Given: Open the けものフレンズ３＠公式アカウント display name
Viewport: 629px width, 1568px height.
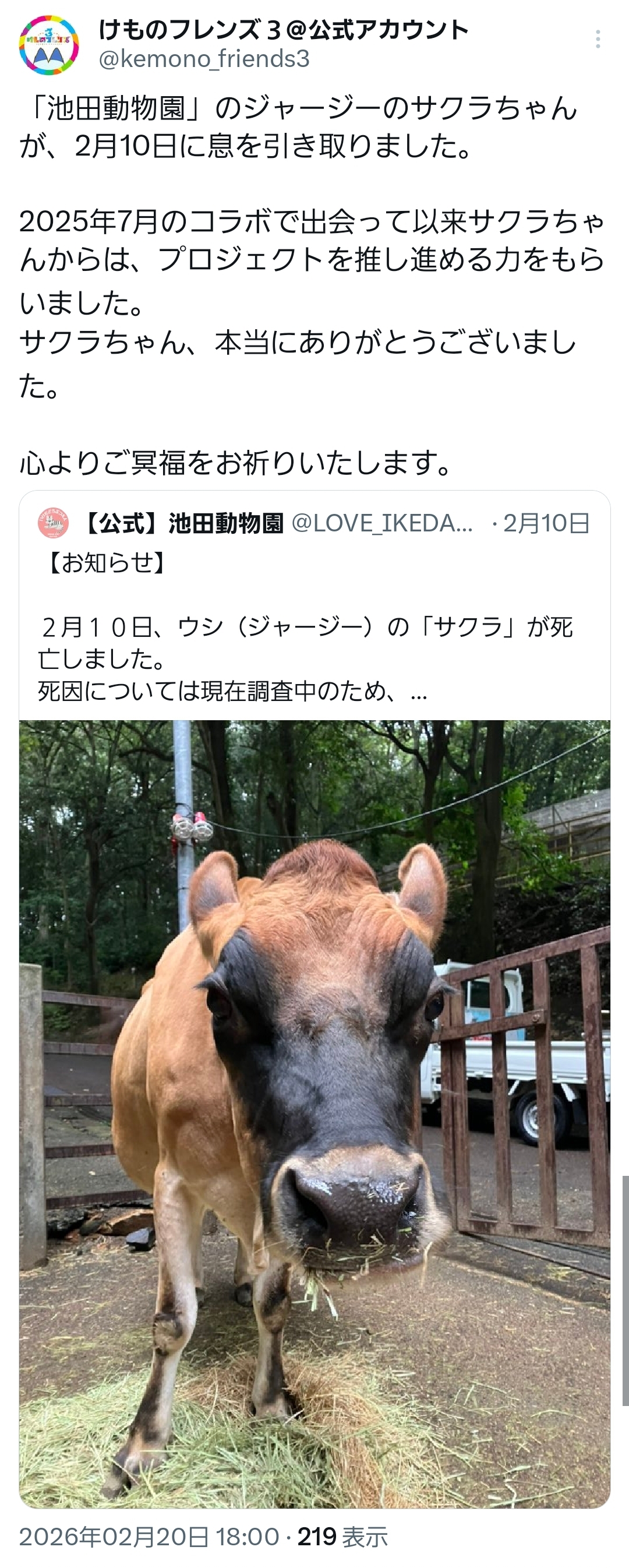Looking at the screenshot, I should click(x=284, y=30).
